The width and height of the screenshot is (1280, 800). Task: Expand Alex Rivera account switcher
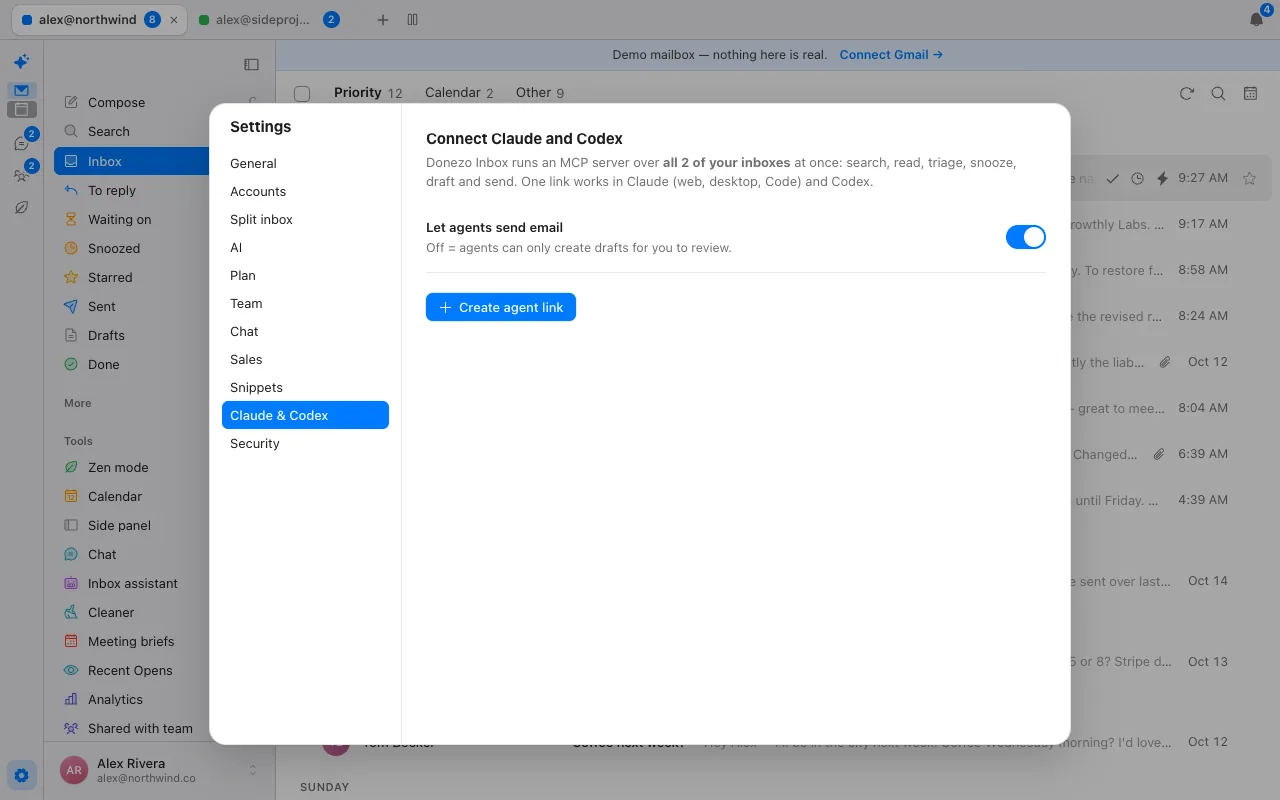pos(160,770)
